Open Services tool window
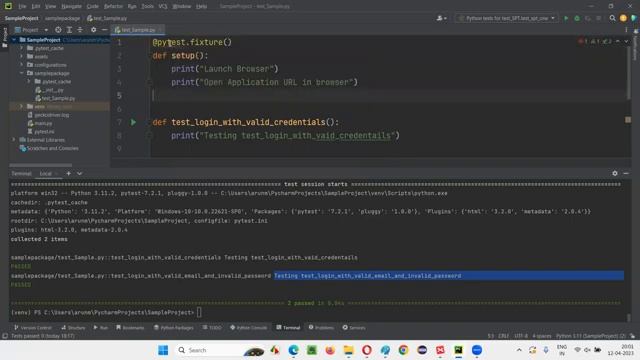Viewport: 640px width, 360px height. (x=354, y=327)
